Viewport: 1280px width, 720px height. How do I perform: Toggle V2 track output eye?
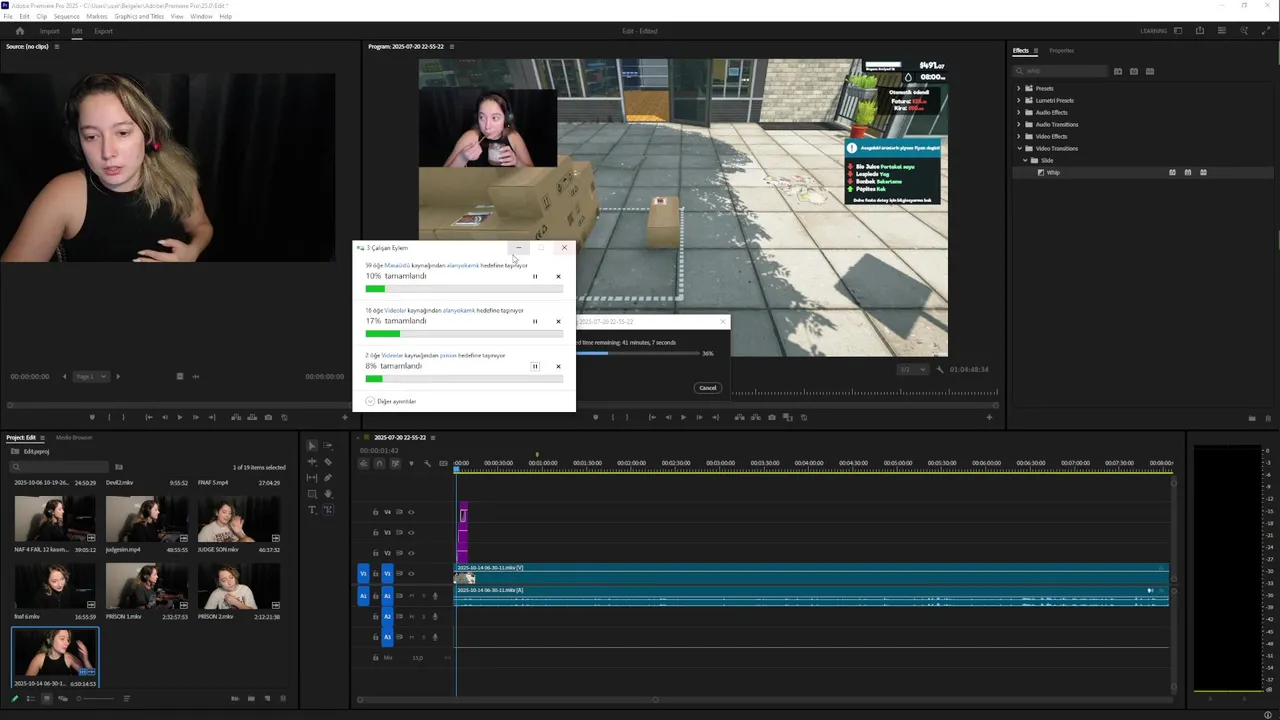click(x=410, y=553)
